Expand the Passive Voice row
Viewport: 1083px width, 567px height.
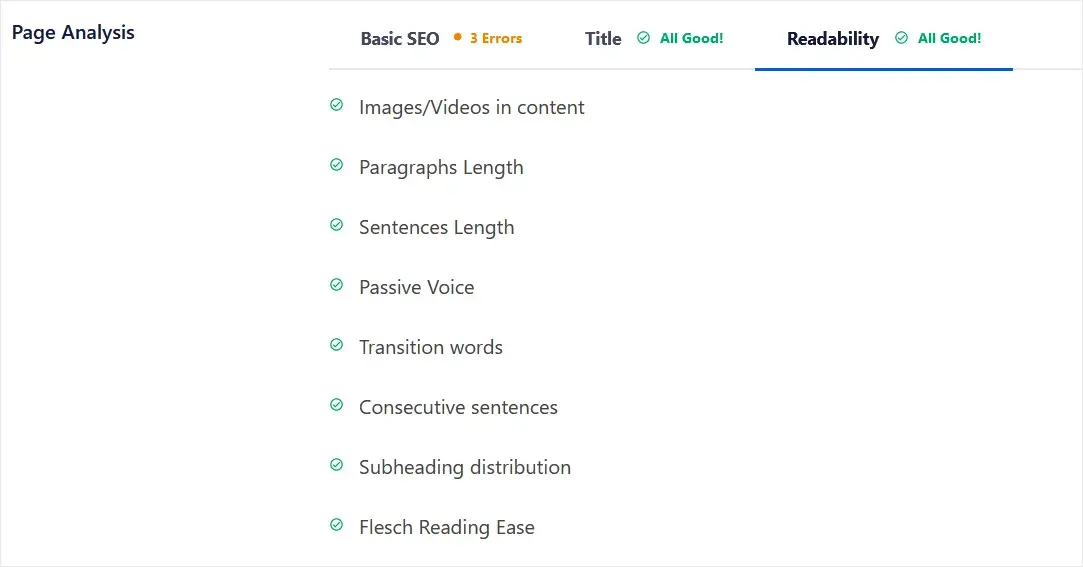click(x=416, y=287)
